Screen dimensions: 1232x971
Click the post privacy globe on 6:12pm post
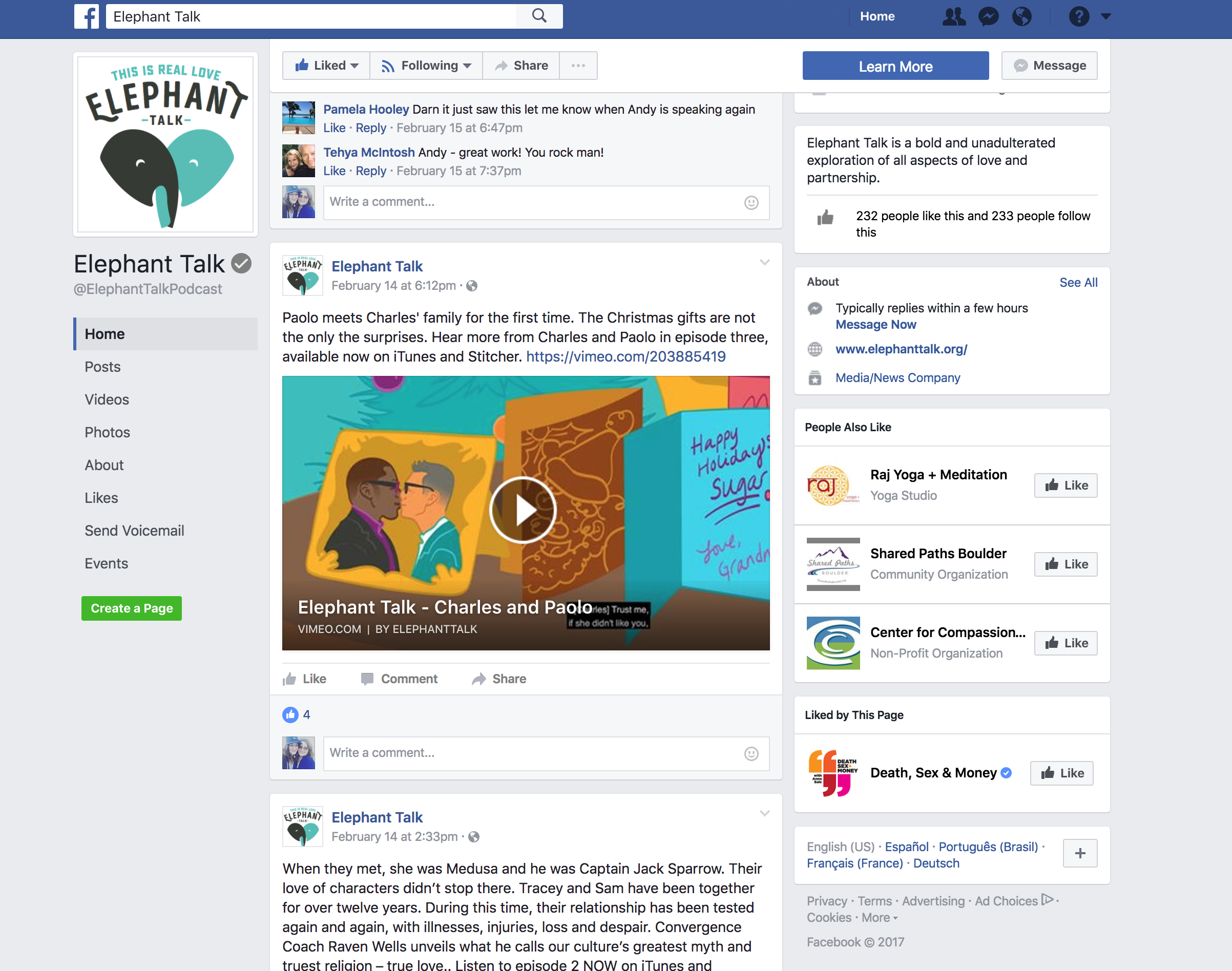click(471, 286)
